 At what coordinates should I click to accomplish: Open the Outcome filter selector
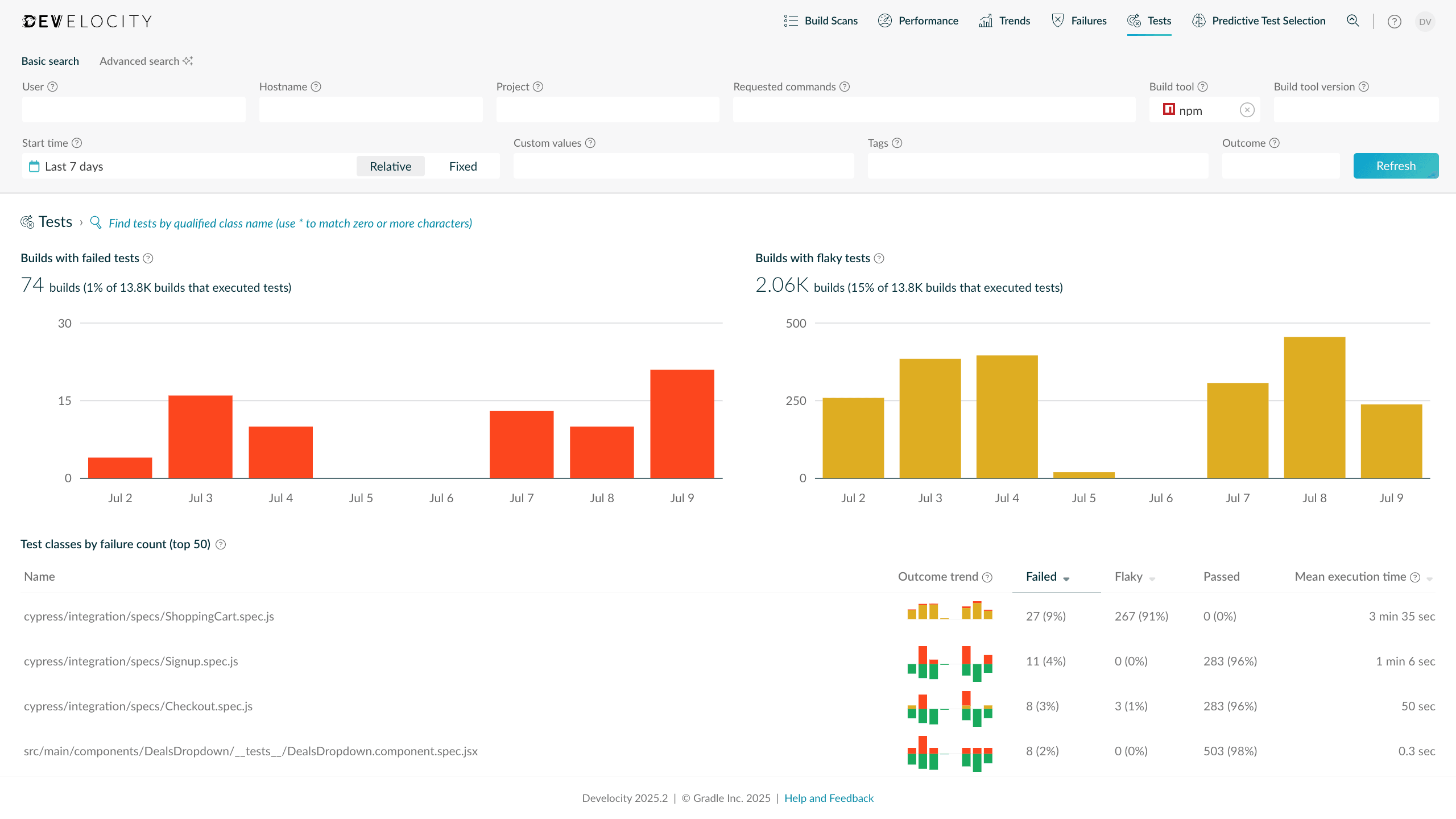coord(1281,166)
